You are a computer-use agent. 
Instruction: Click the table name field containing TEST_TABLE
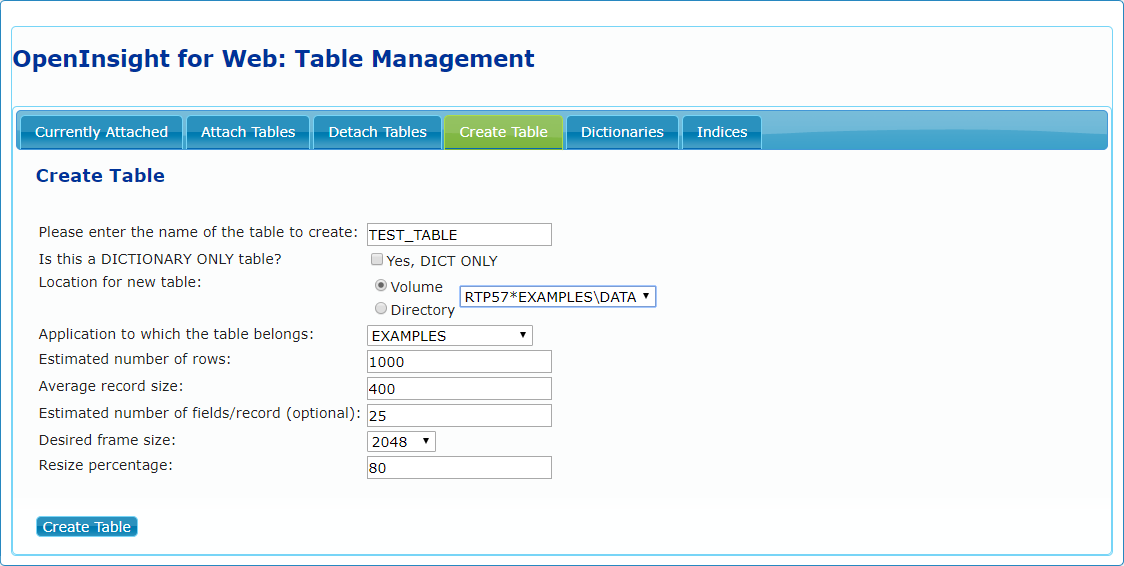(x=459, y=234)
